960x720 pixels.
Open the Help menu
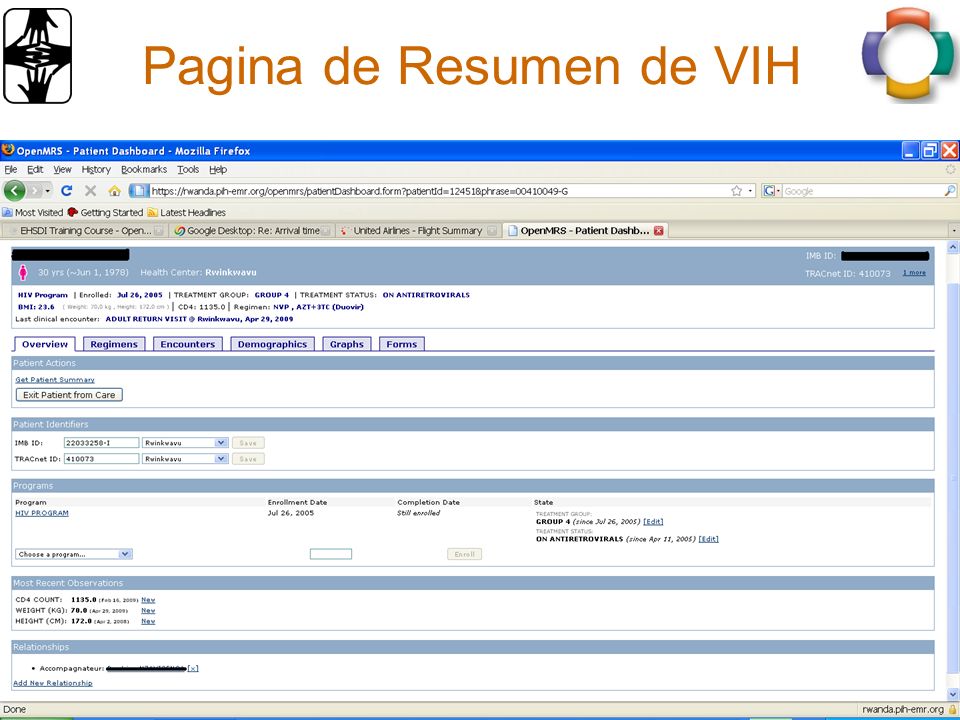point(218,170)
